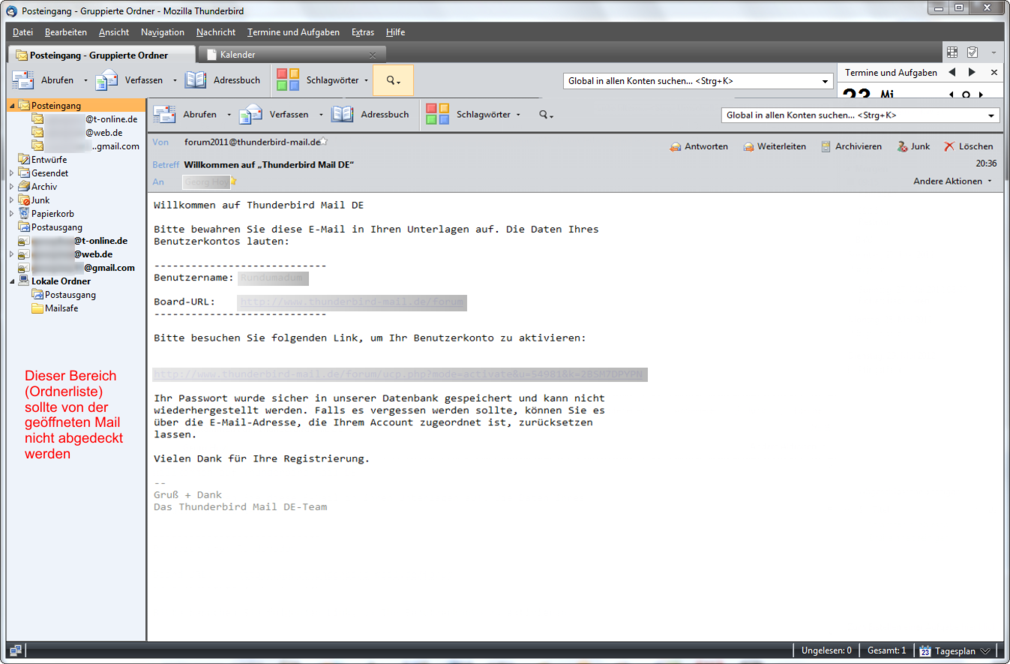Click the global search field in the main toolbar

[x=698, y=81]
